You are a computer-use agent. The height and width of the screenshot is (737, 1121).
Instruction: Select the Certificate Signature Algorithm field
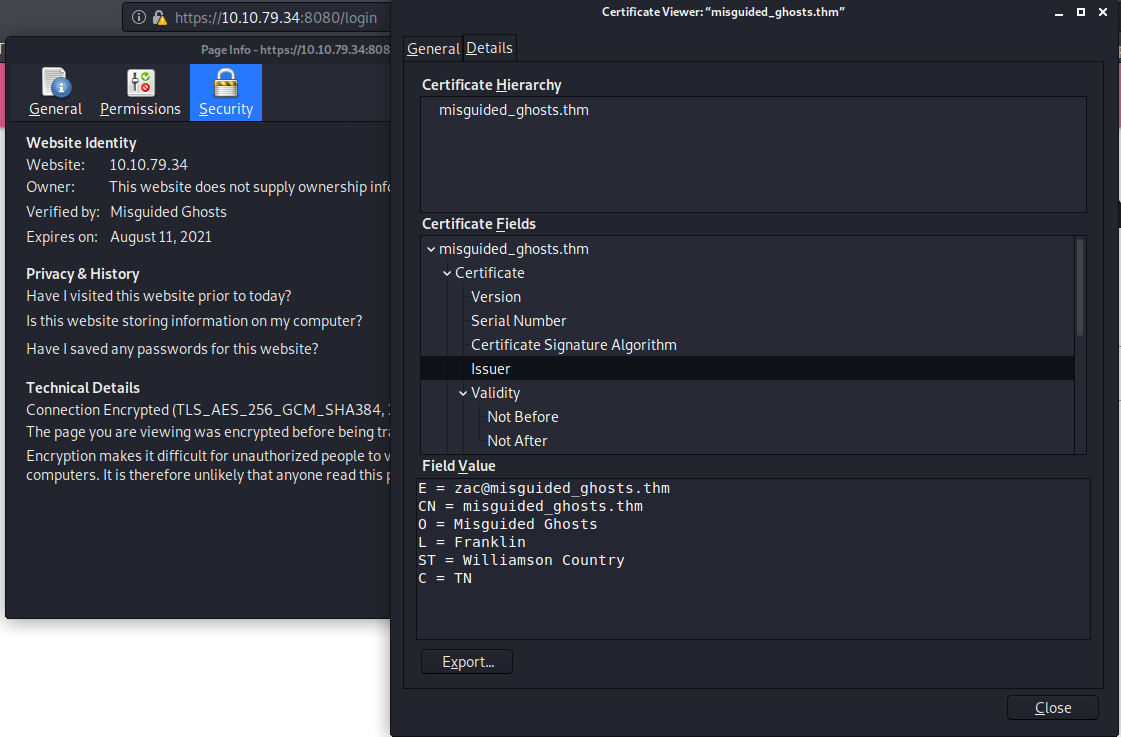pos(573,345)
